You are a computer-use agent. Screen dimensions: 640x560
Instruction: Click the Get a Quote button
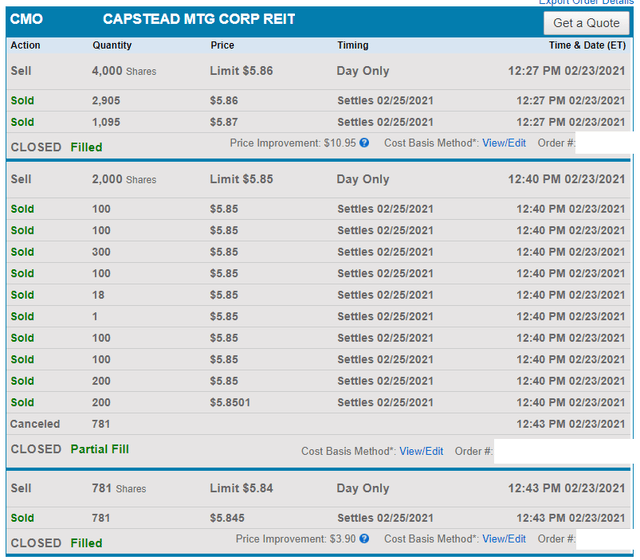[x=586, y=23]
